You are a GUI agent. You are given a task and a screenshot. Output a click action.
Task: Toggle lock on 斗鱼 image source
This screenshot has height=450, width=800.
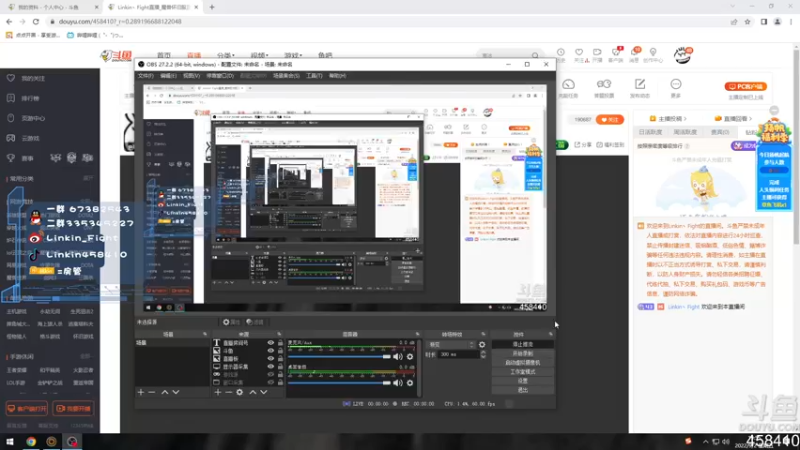(x=280, y=351)
